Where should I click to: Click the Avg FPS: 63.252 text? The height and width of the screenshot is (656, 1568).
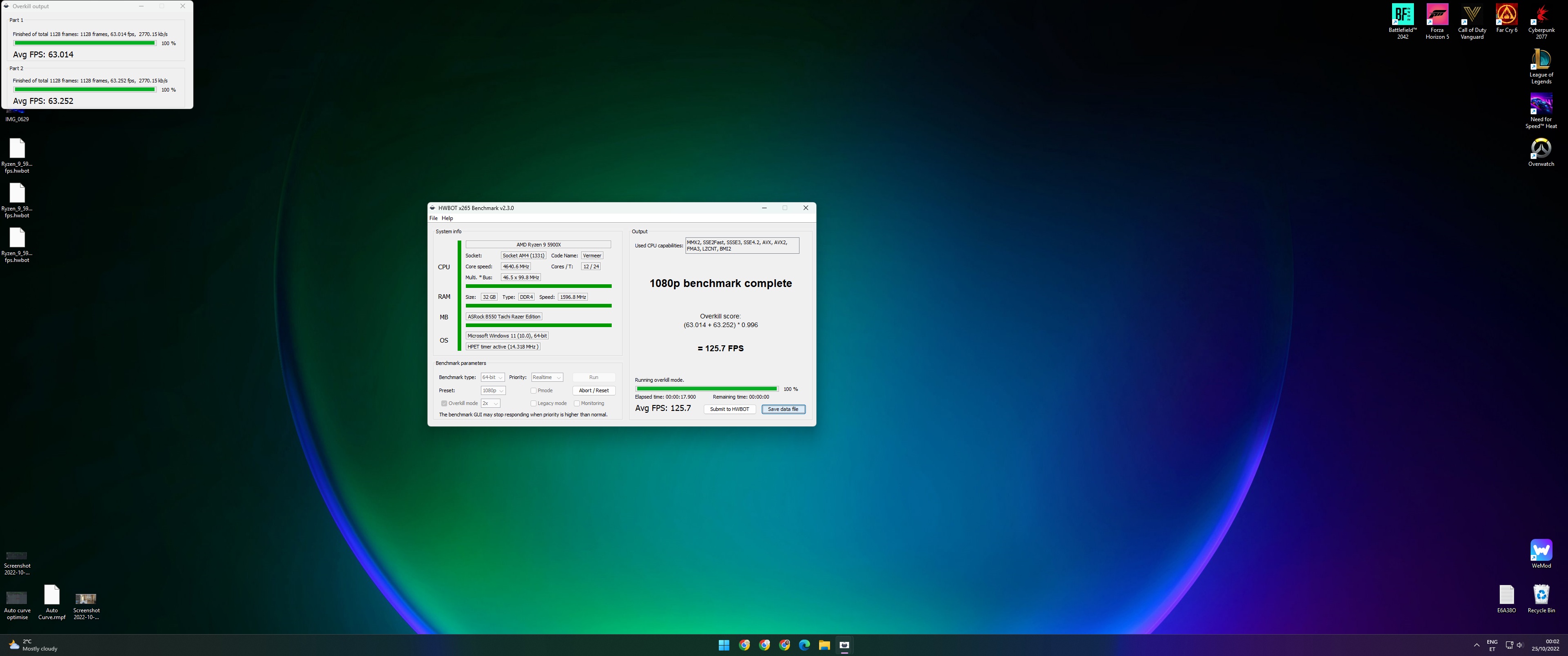[43, 101]
